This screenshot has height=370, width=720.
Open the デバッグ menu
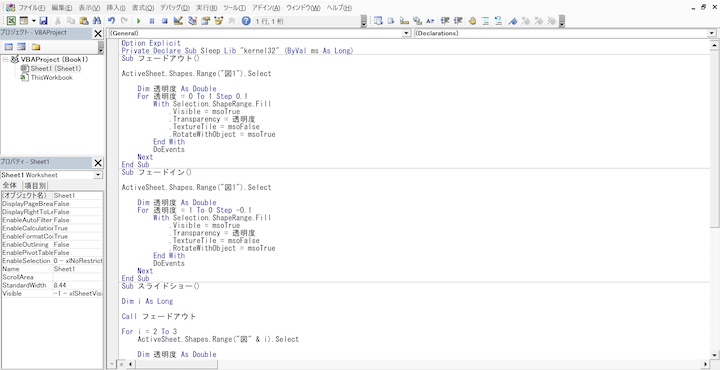pos(174,8)
